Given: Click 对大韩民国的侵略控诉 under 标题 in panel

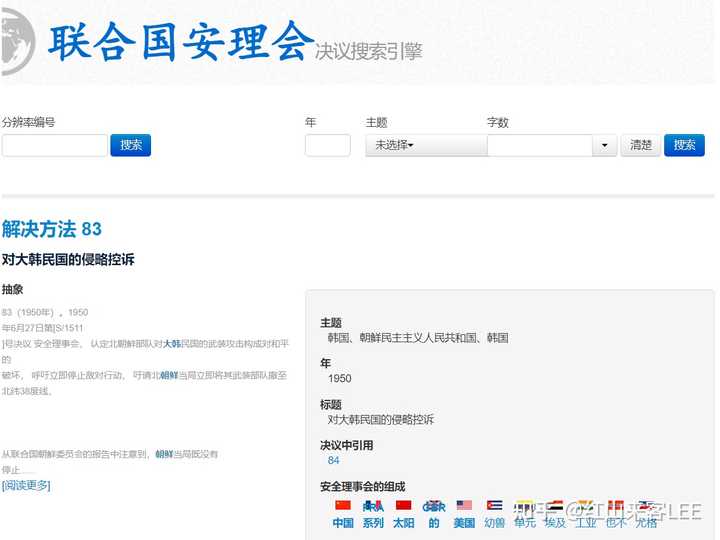Looking at the screenshot, I should [381, 419].
